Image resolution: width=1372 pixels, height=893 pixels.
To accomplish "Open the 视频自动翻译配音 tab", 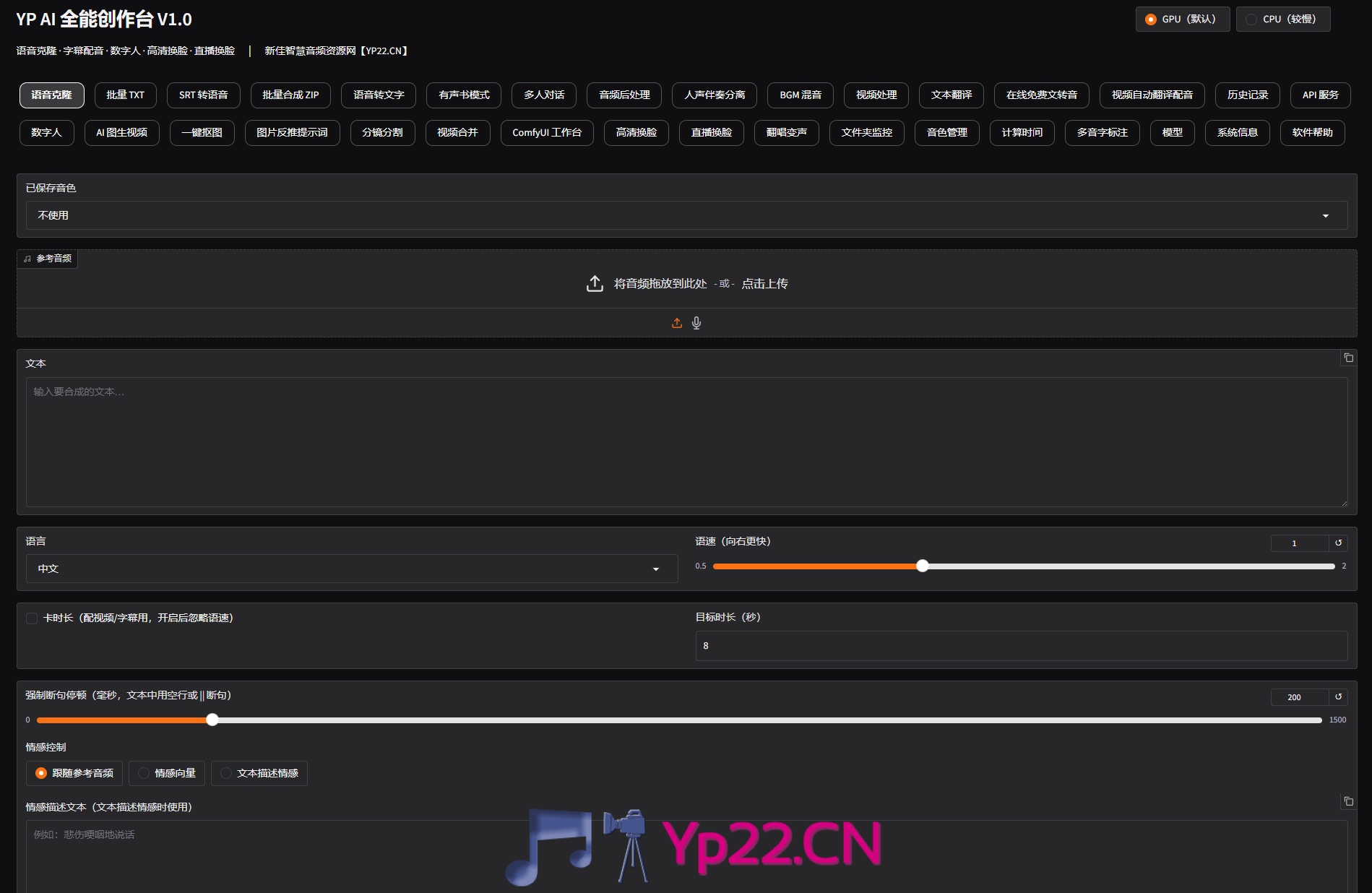I will click(1152, 95).
